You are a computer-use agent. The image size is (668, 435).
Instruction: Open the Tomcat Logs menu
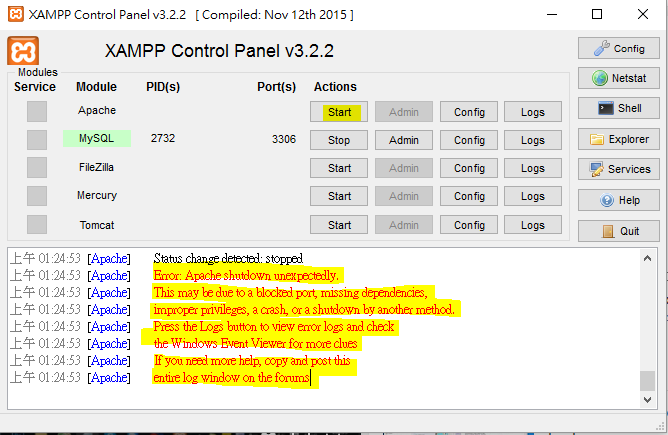(533, 225)
